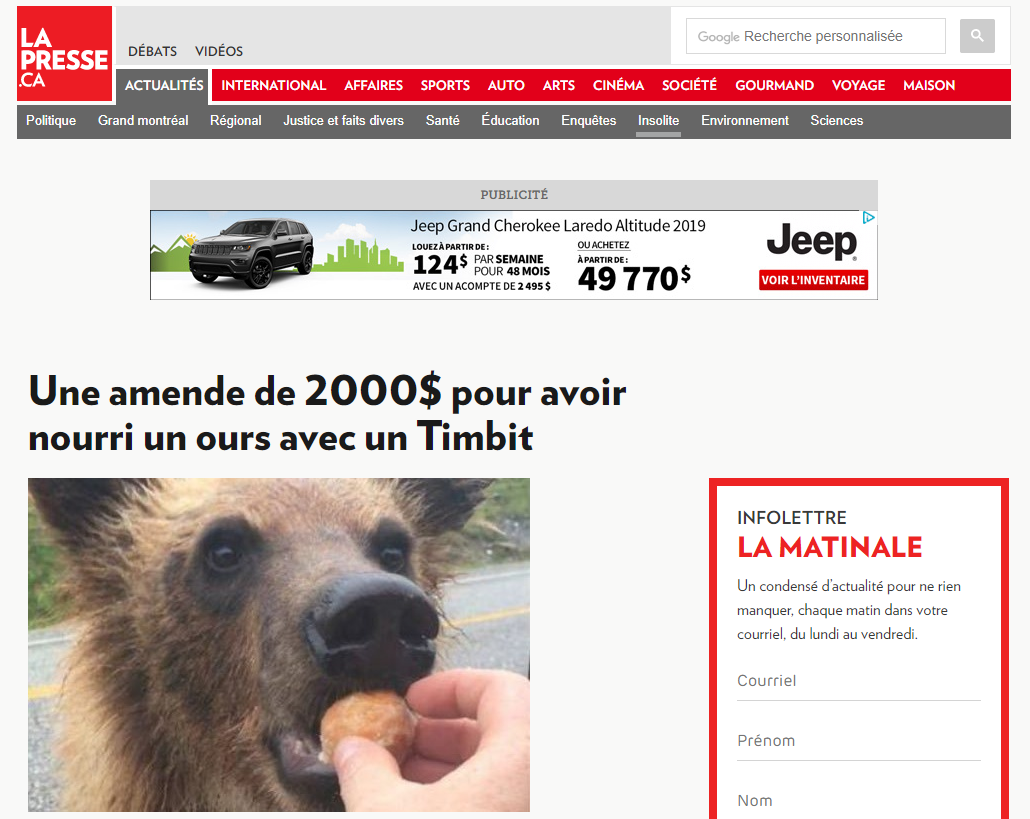
Task: Open the Débats section
Action: pyautogui.click(x=152, y=51)
